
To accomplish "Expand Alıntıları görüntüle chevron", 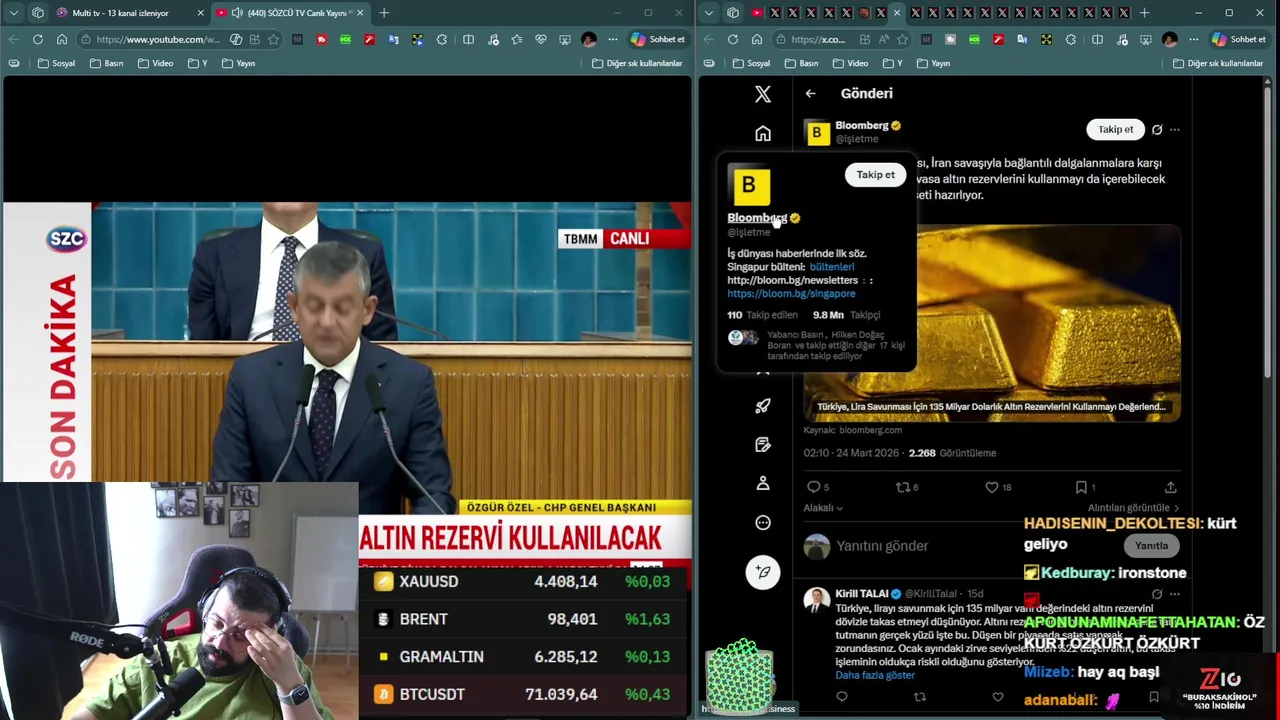I will click(1176, 508).
